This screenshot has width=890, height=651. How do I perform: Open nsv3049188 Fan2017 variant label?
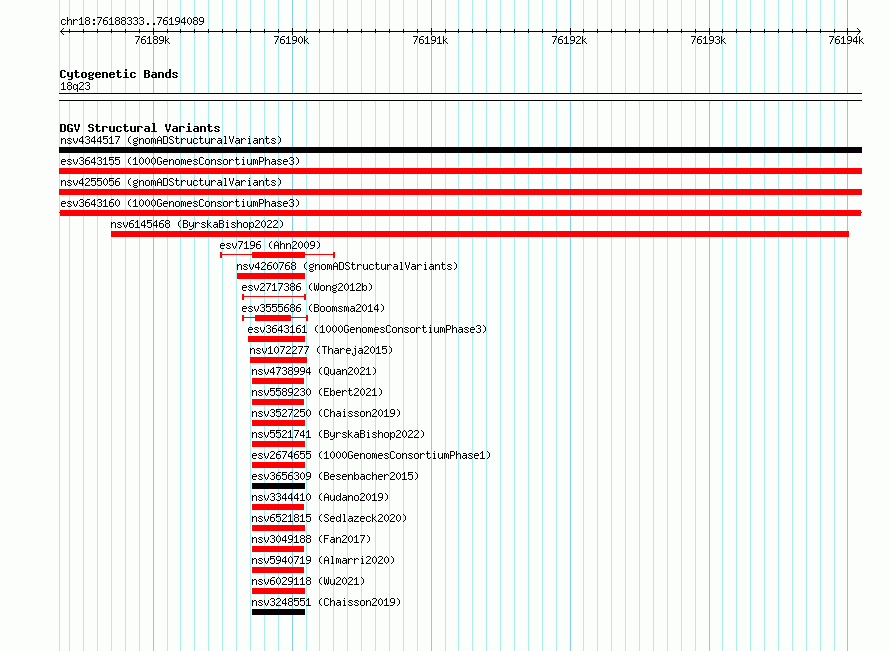pos(311,539)
